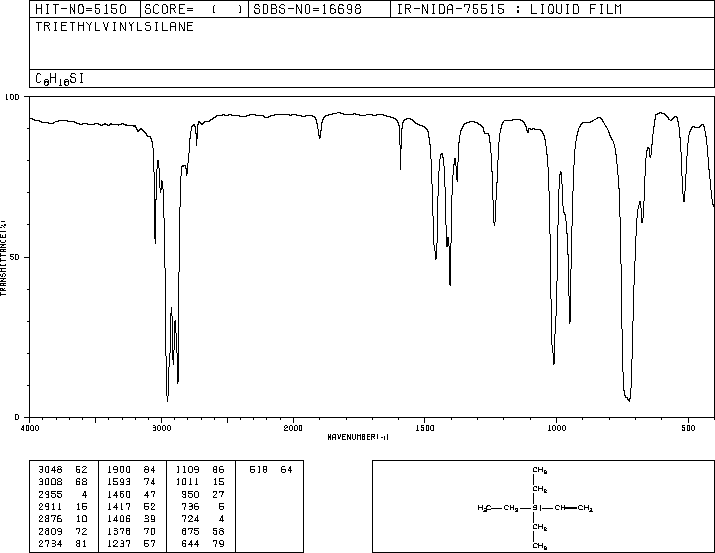Select peak table entry 1237

pyautogui.click(x=119, y=544)
